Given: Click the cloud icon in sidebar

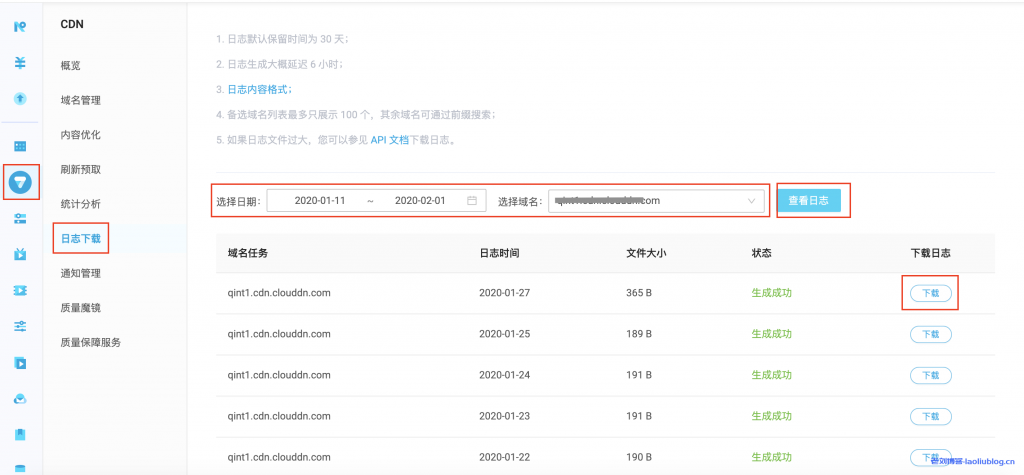Looking at the screenshot, I should [x=20, y=398].
